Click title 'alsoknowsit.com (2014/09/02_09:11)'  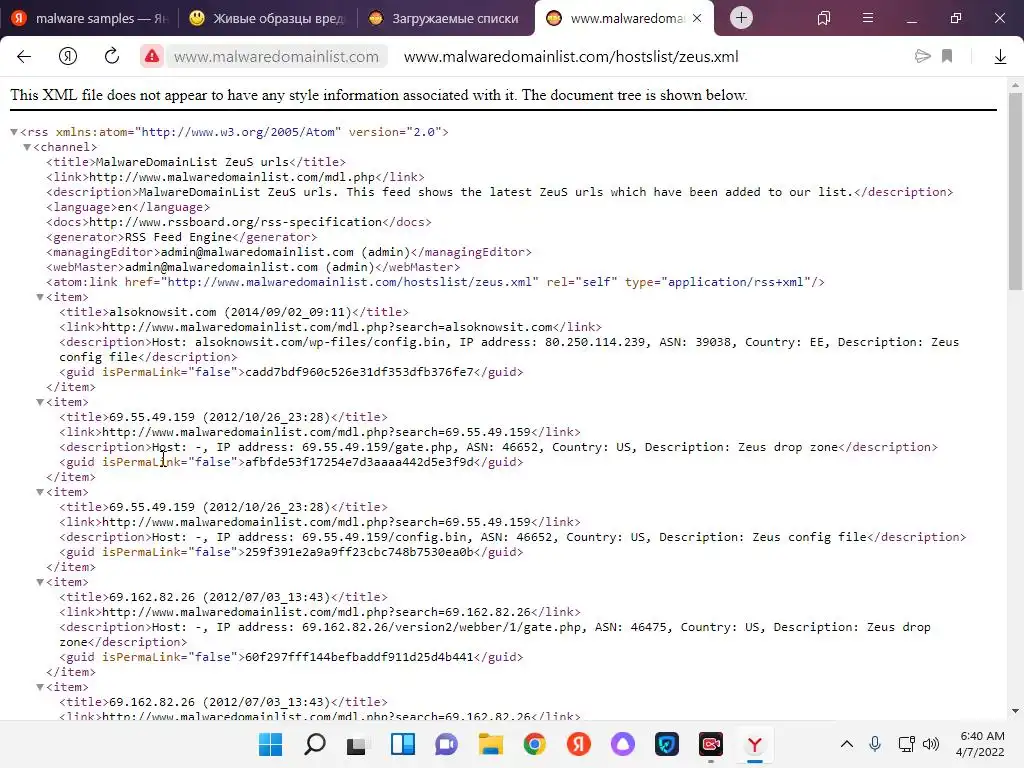tap(231, 312)
